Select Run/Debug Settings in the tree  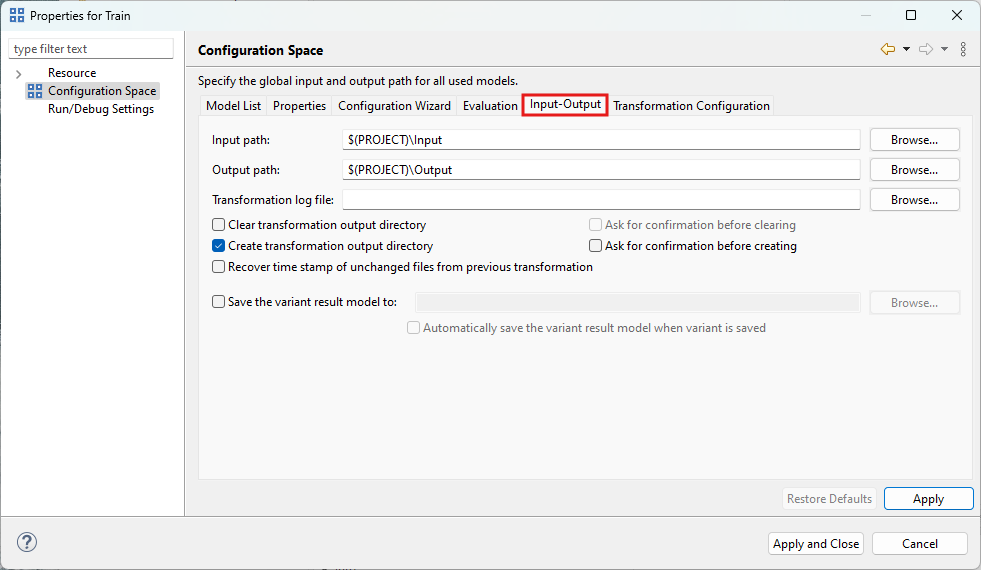pos(101,109)
